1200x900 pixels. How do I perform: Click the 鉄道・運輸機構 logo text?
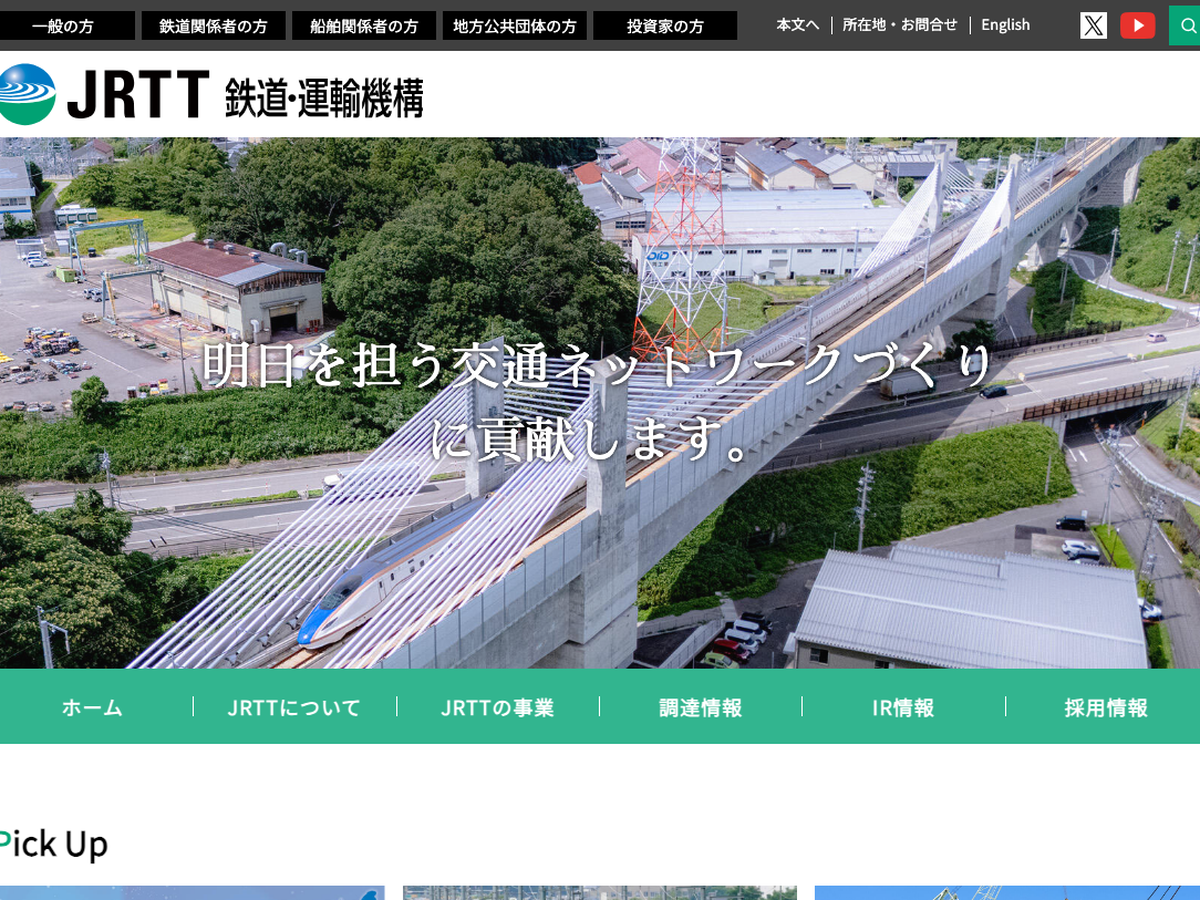pos(323,97)
